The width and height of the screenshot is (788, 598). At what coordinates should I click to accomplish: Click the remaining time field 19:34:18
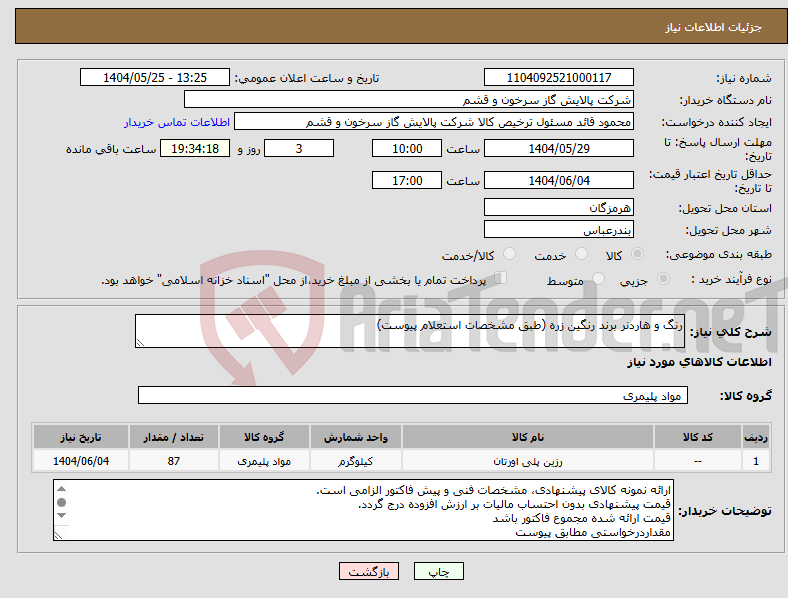pos(195,148)
